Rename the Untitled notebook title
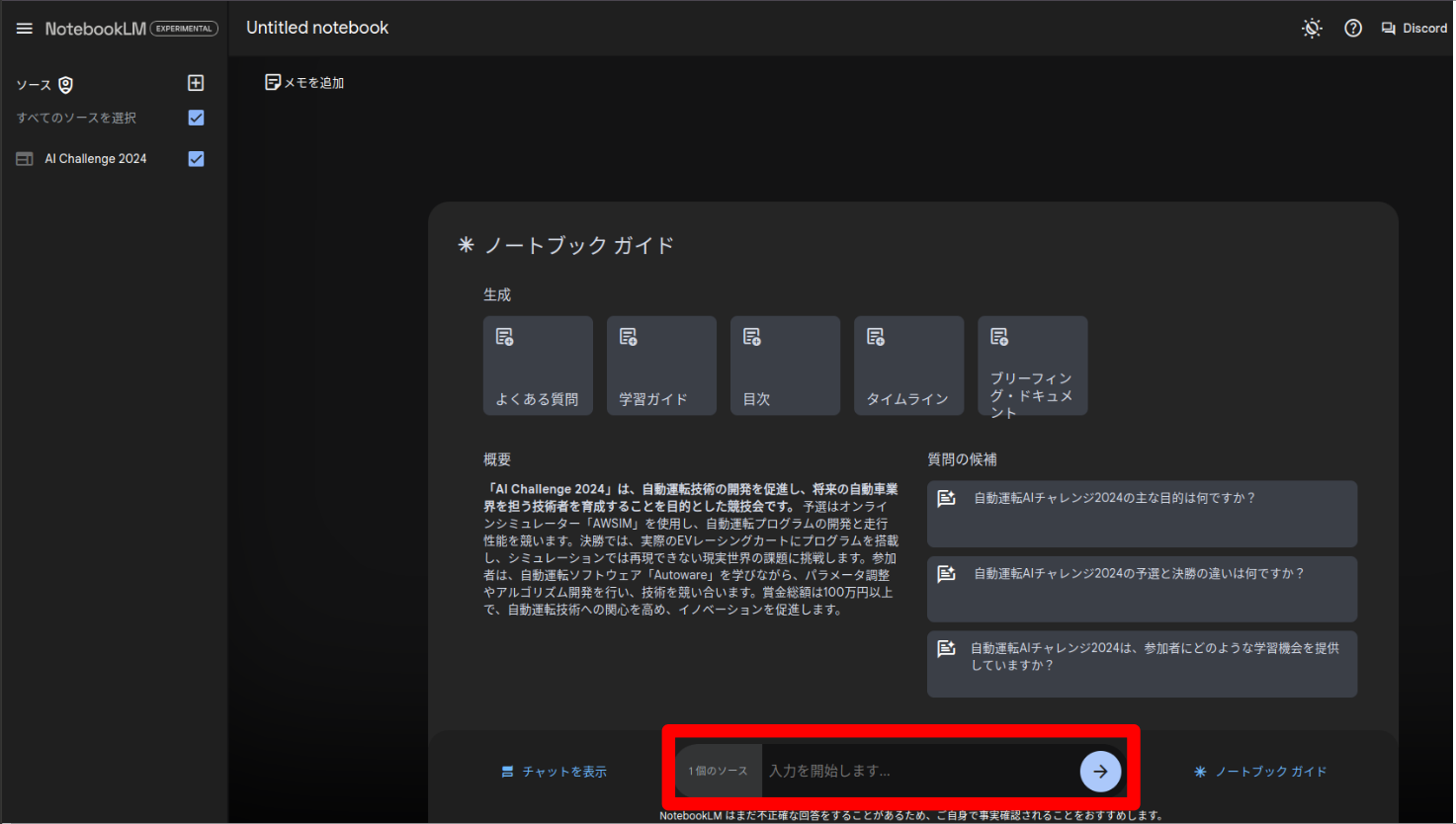 (317, 28)
